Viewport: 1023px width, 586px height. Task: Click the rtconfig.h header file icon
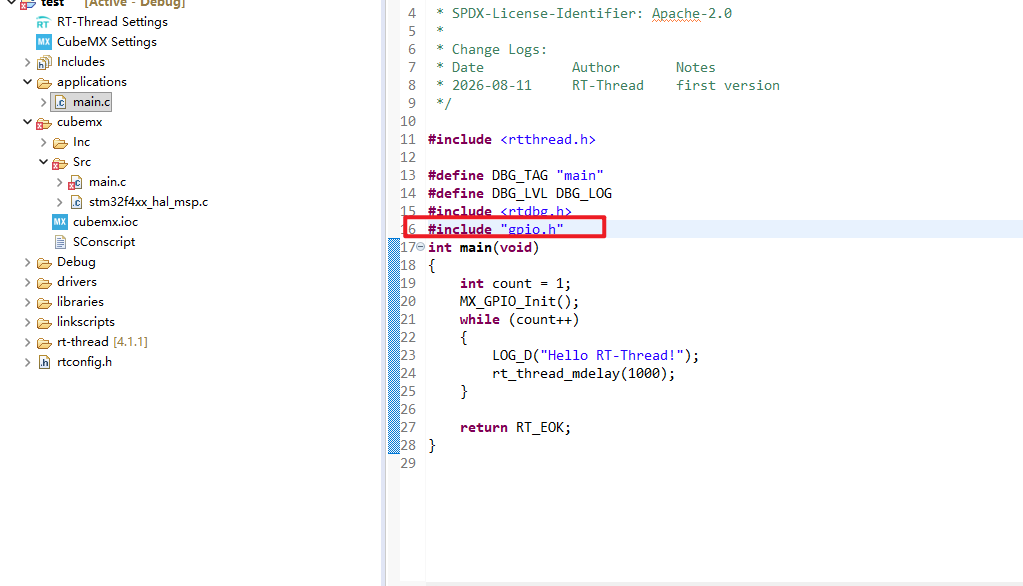coord(44,362)
